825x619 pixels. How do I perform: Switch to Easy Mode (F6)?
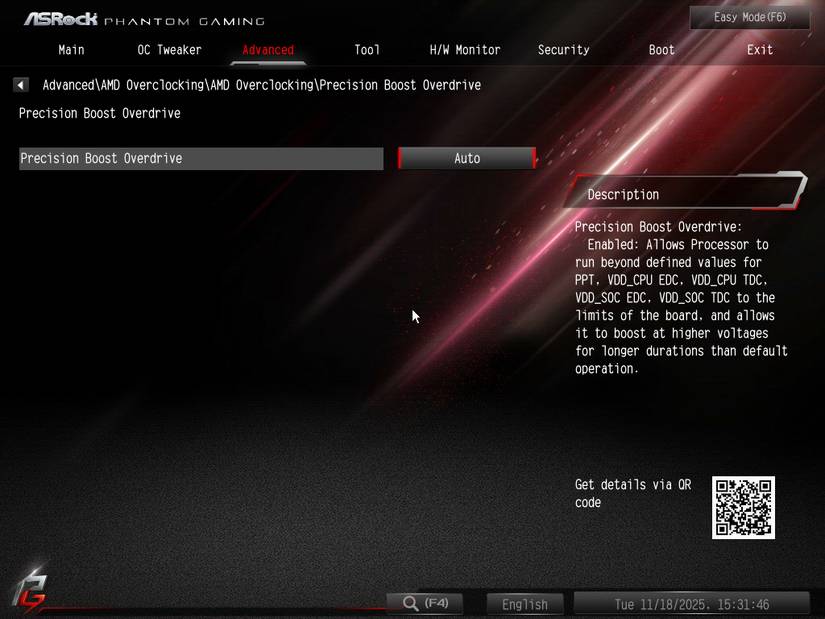click(750, 17)
